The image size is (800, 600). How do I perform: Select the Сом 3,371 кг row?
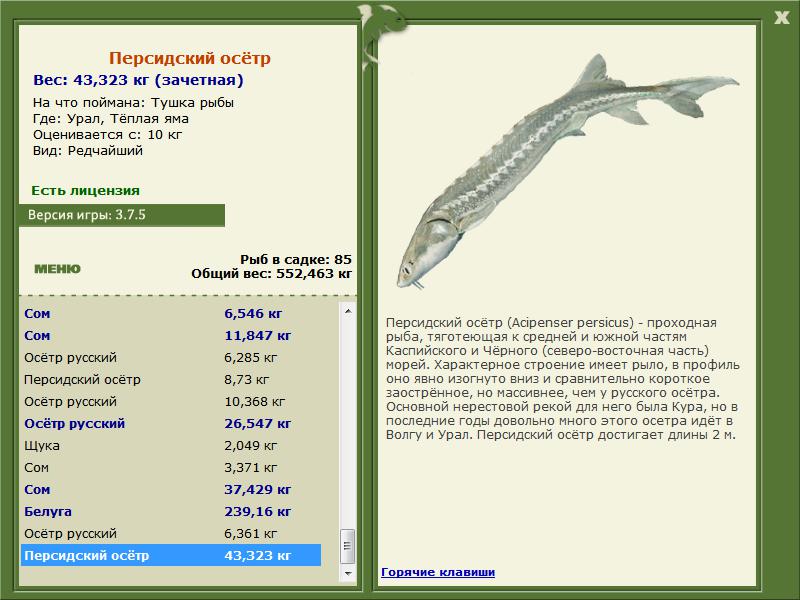(171, 467)
